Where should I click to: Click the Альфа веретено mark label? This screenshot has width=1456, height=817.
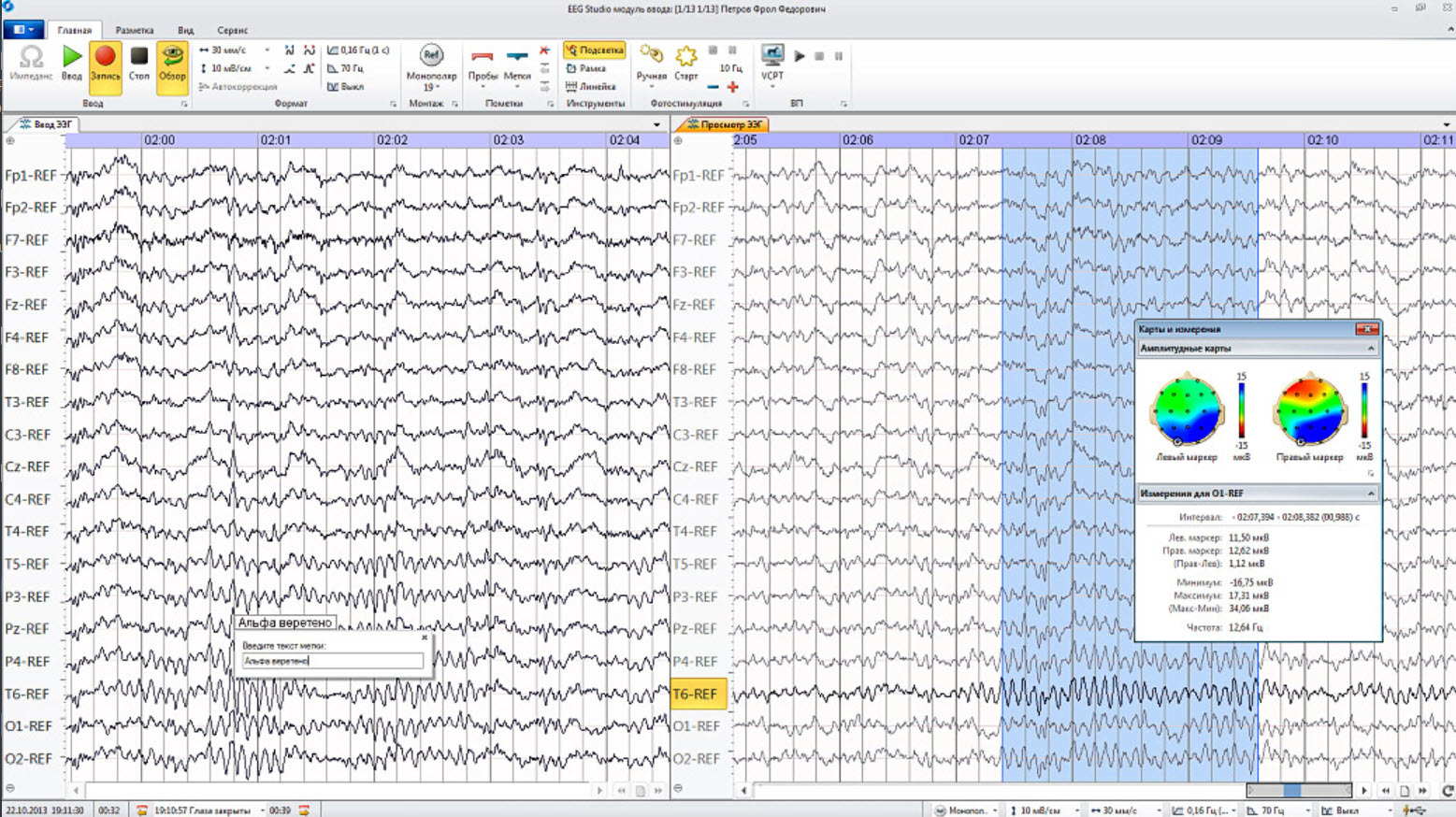(x=284, y=623)
